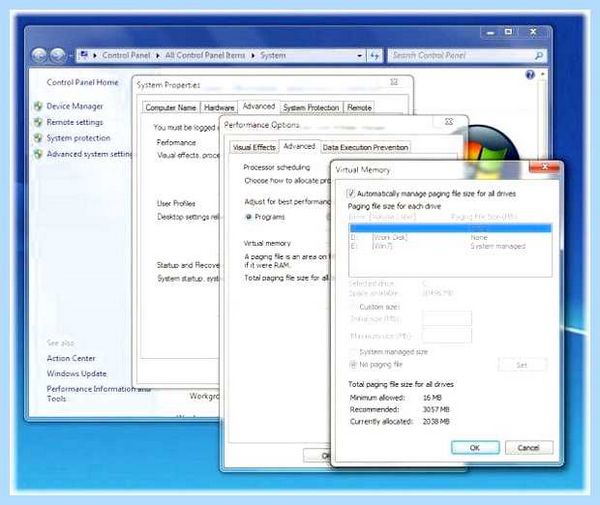Screen dimensions: 600x505
Task: Click the scroll up arrow below Help icon
Action: tap(542, 74)
